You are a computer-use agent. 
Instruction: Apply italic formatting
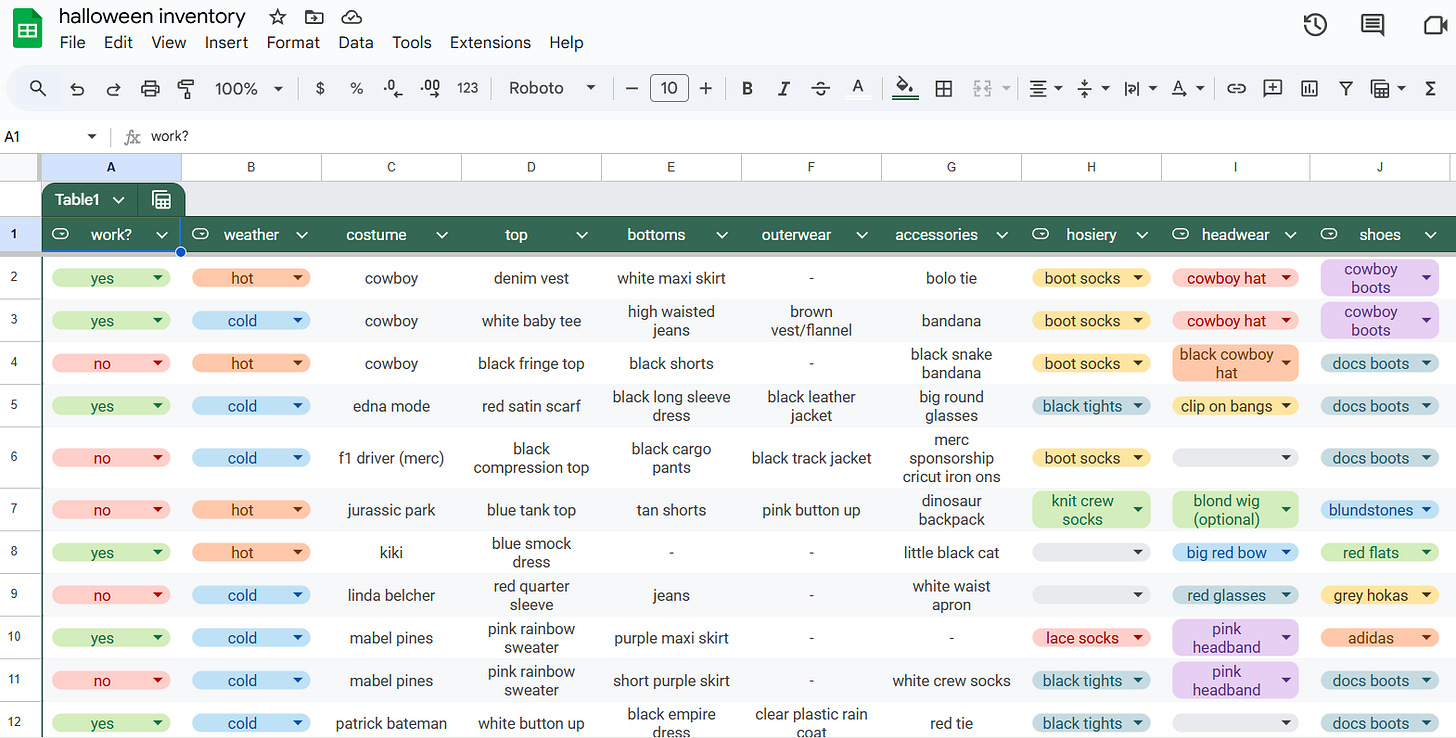click(x=784, y=88)
